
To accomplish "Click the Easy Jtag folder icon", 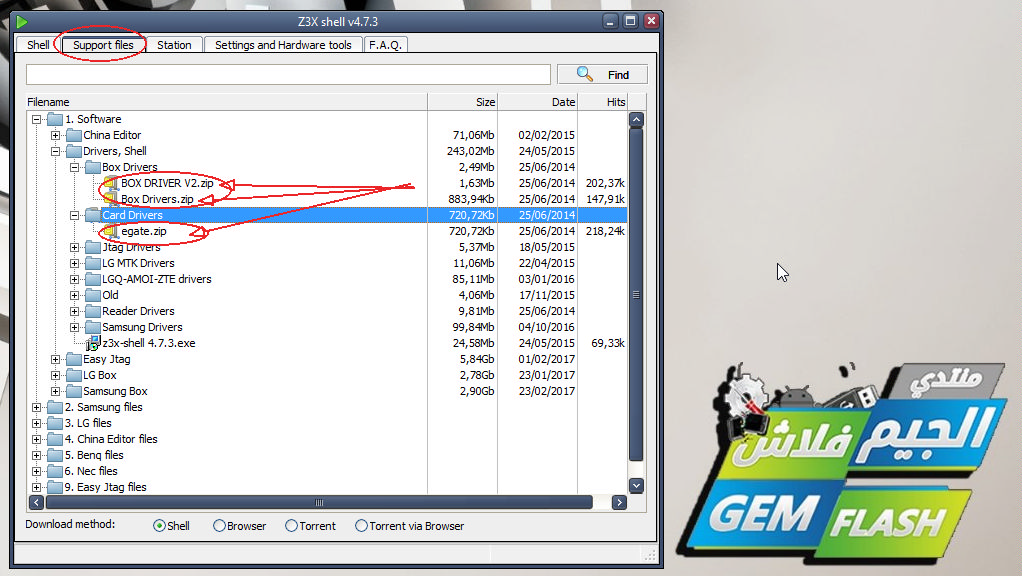I will 74,359.
